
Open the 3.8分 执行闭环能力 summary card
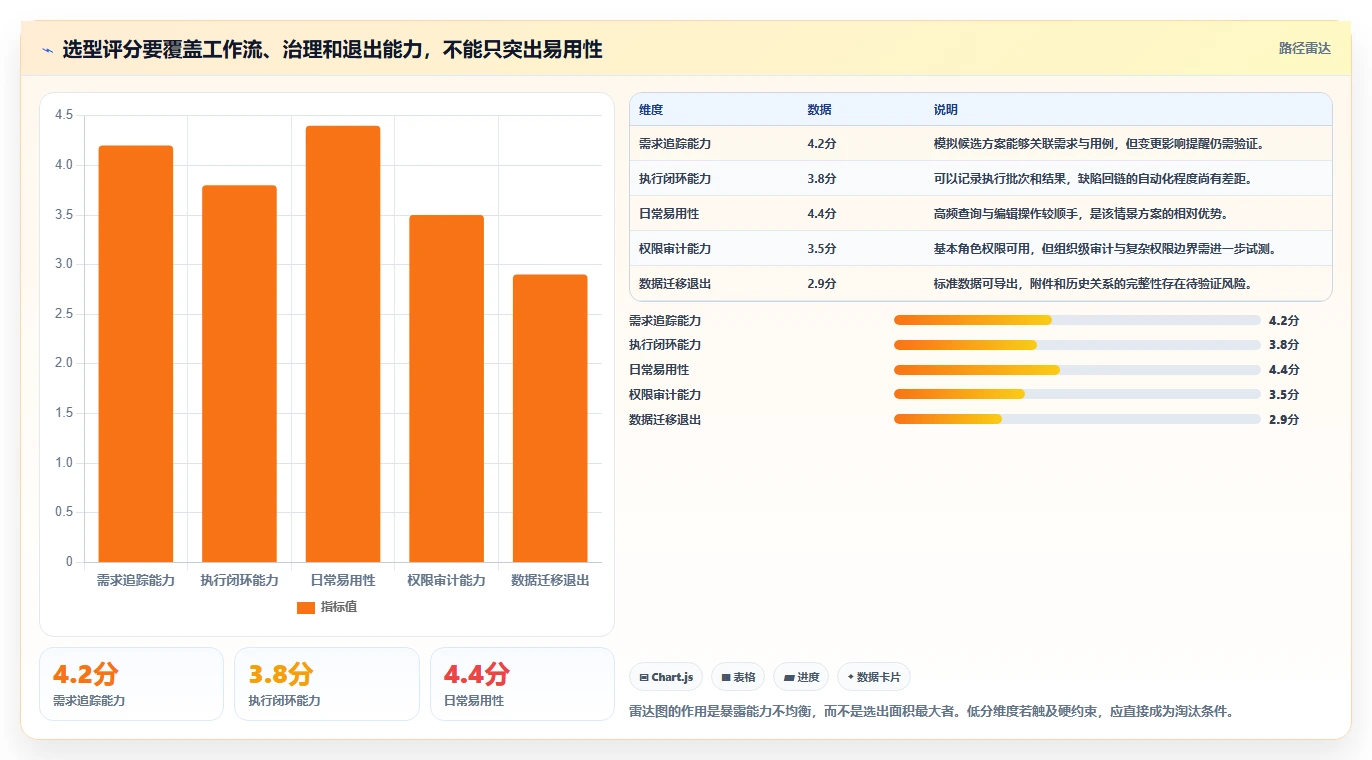pos(327,684)
